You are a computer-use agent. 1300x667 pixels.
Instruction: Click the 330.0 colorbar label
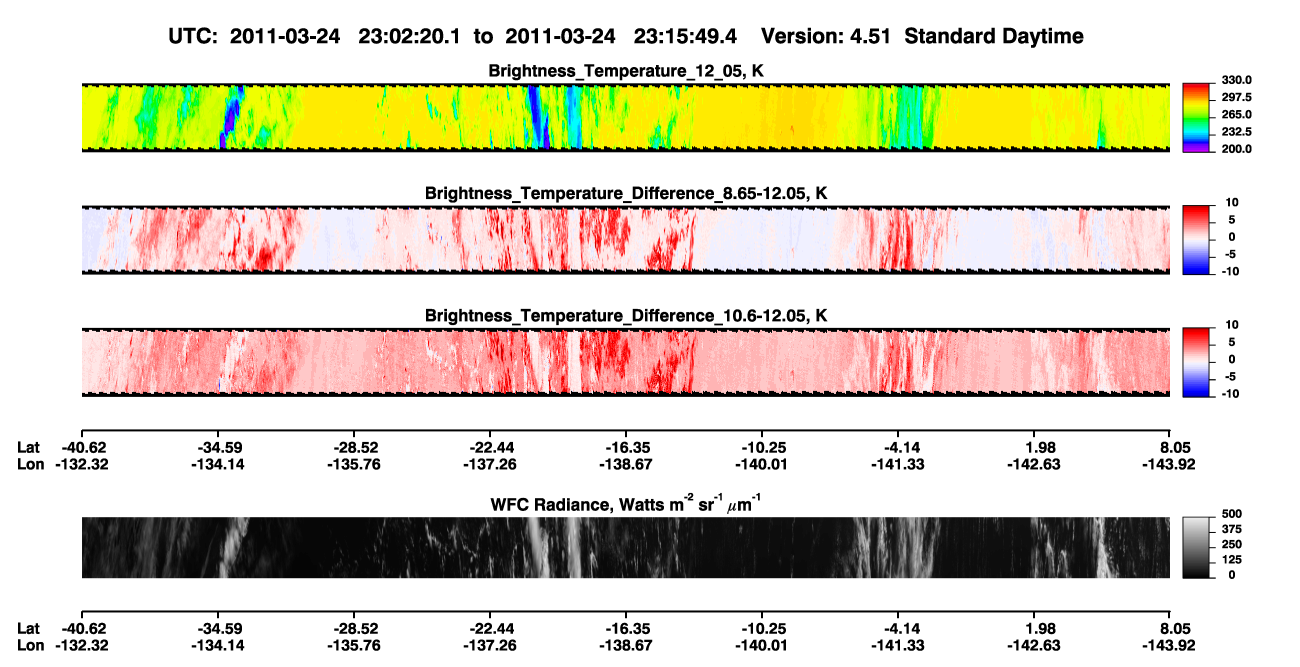click(1236, 80)
